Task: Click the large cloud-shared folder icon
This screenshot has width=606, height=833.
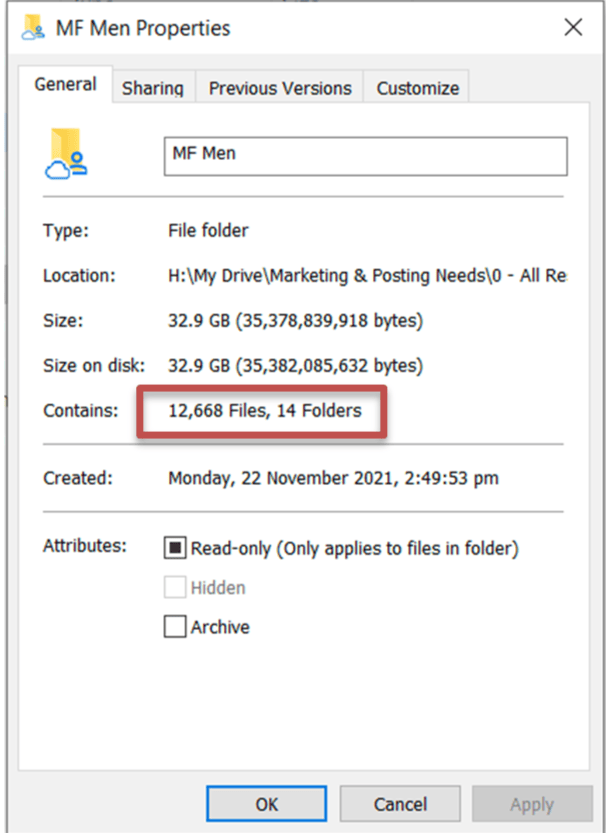Action: pos(66,154)
